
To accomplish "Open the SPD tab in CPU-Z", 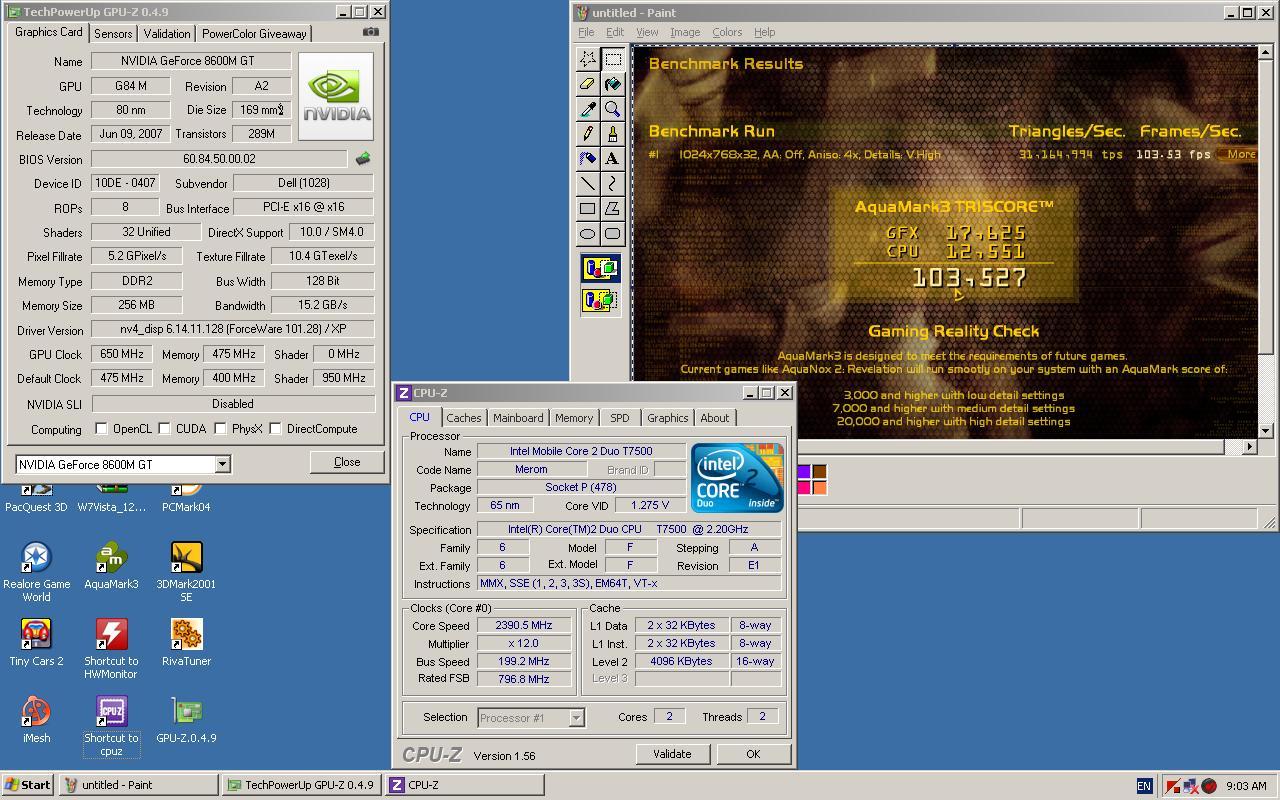I will click(x=620, y=418).
